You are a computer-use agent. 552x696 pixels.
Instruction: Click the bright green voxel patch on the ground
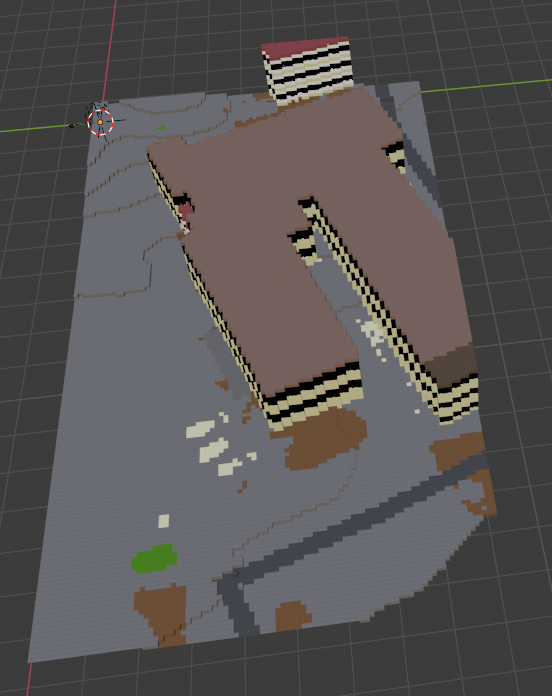[x=154, y=558]
